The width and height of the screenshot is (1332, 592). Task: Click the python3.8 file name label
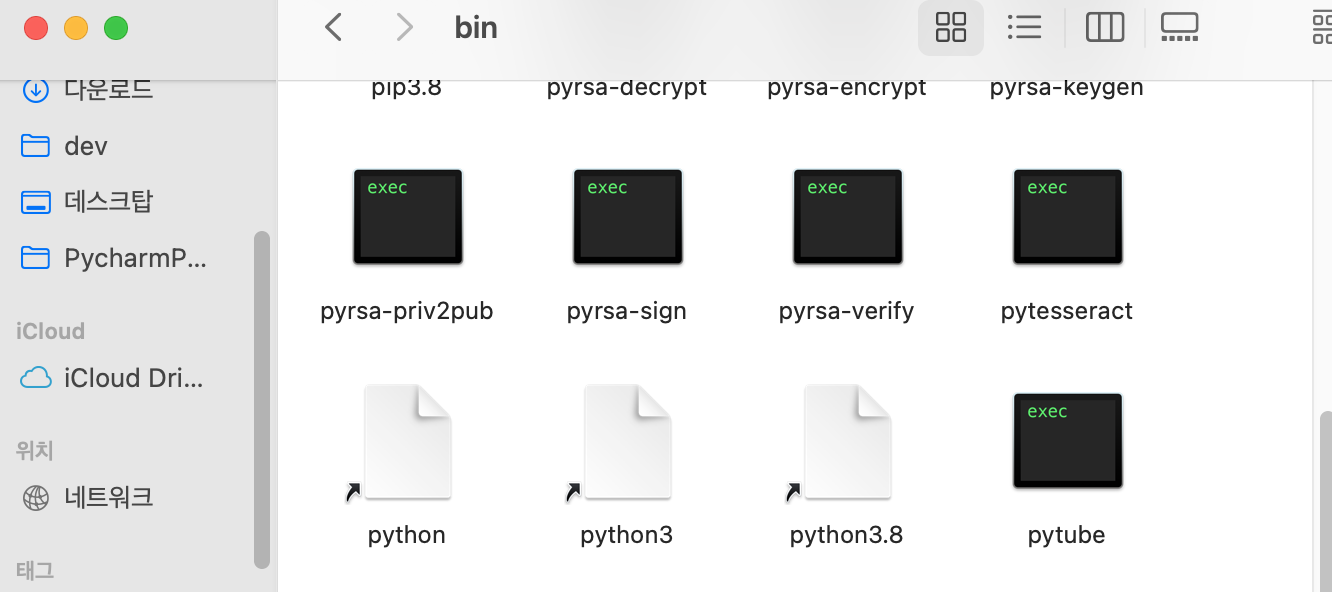tap(847, 535)
